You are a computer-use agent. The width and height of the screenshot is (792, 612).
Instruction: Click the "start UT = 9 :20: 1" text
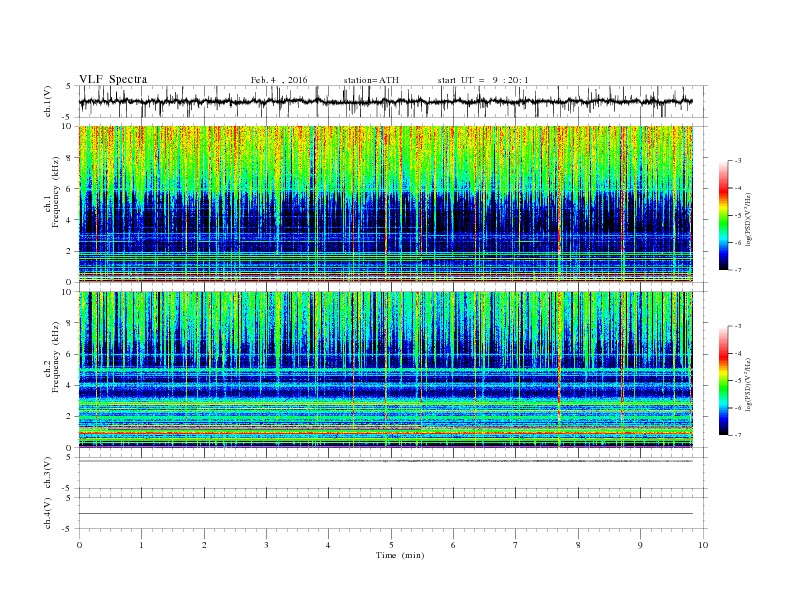click(483, 80)
